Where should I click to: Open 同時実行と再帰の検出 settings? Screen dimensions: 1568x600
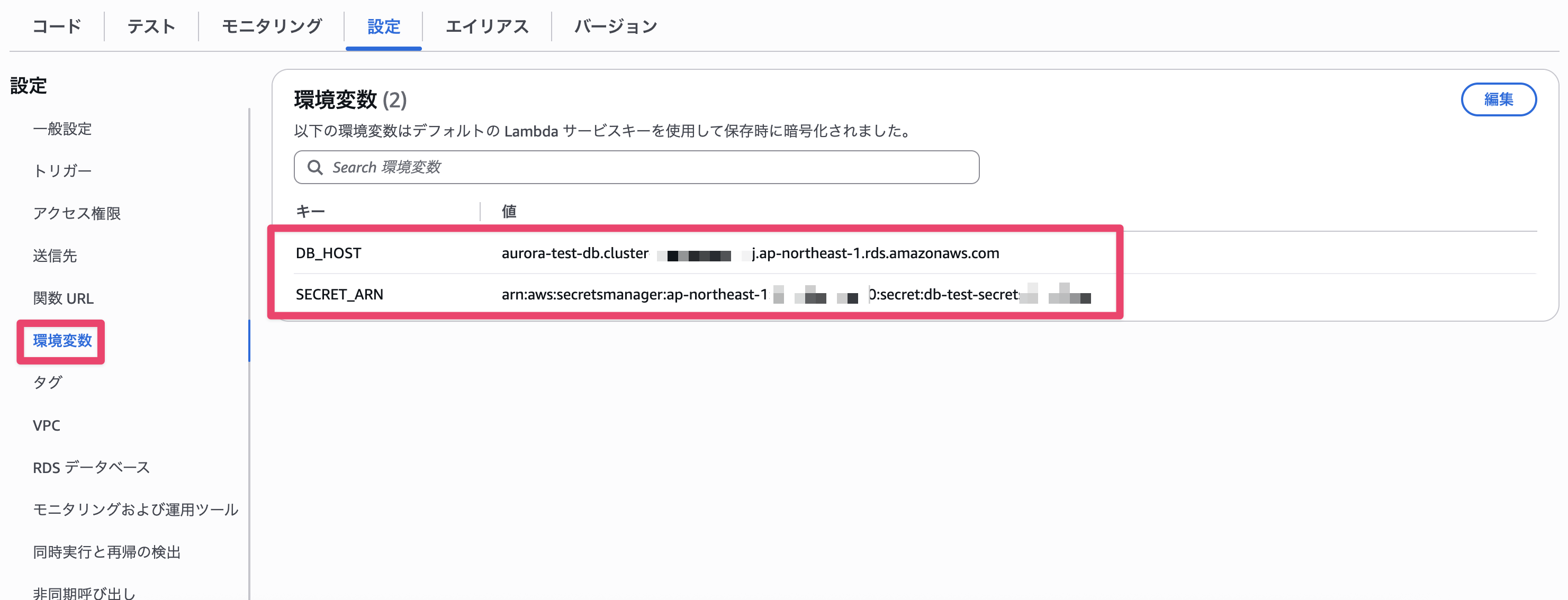point(106,552)
